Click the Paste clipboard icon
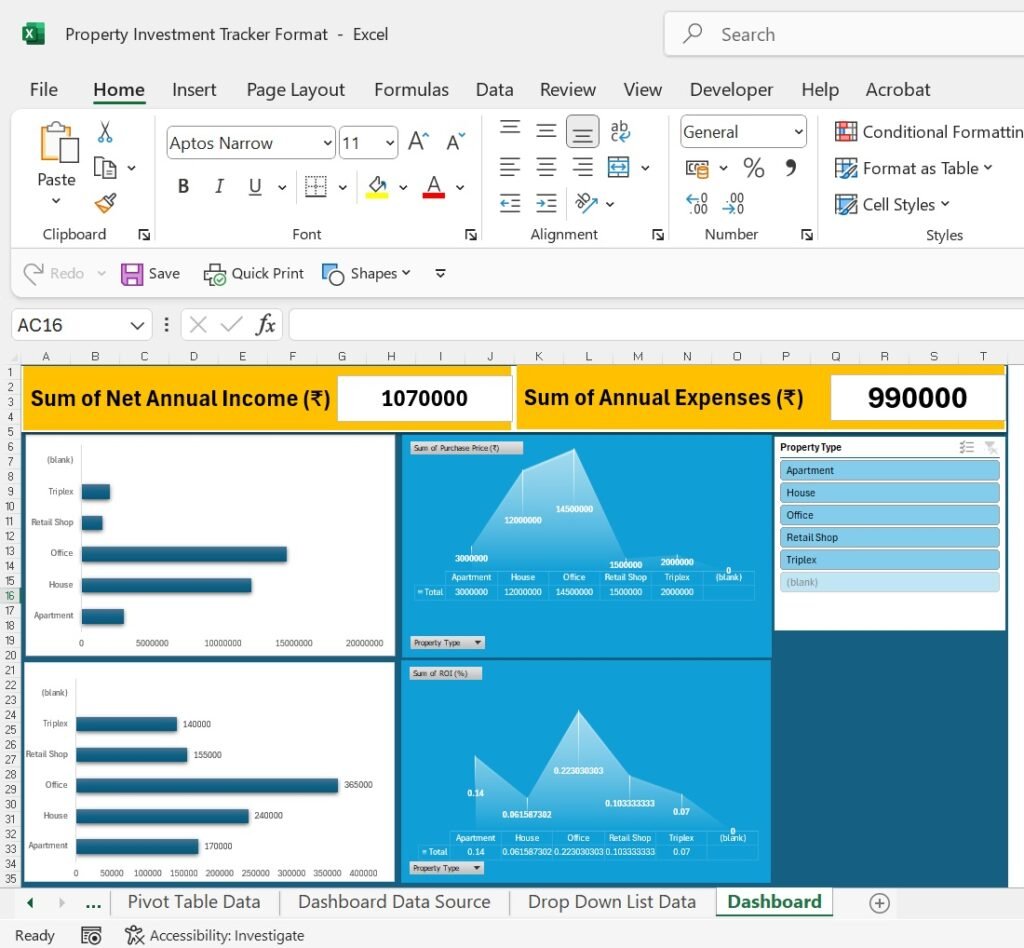The image size is (1024, 948). (x=57, y=142)
